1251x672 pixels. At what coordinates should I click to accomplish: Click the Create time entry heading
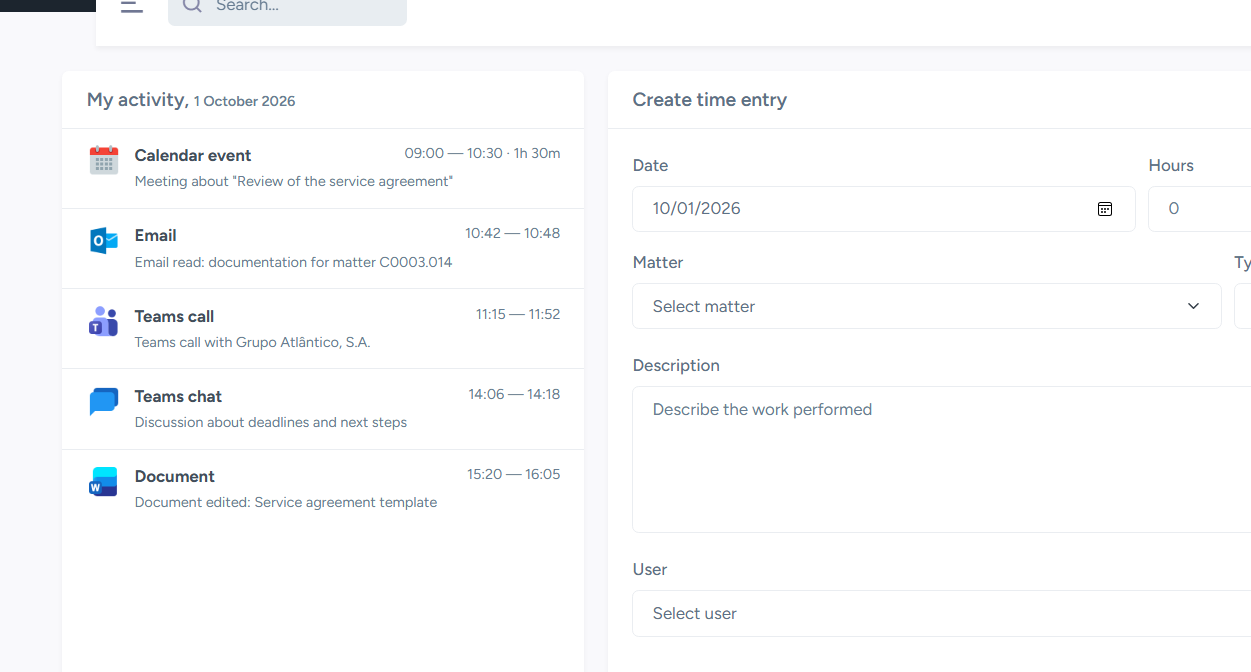pos(710,100)
